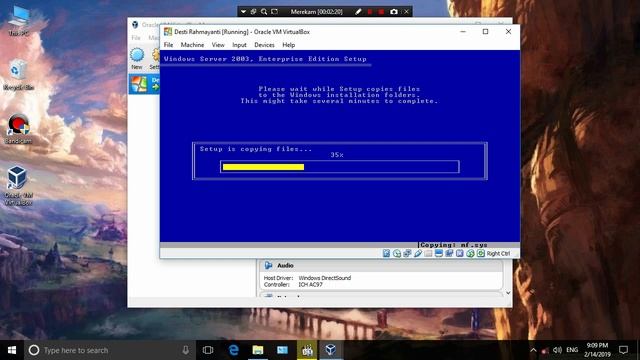This screenshot has height=360, width=640.
Task: Click the Cortana microphone icon
Action: click(x=185, y=350)
